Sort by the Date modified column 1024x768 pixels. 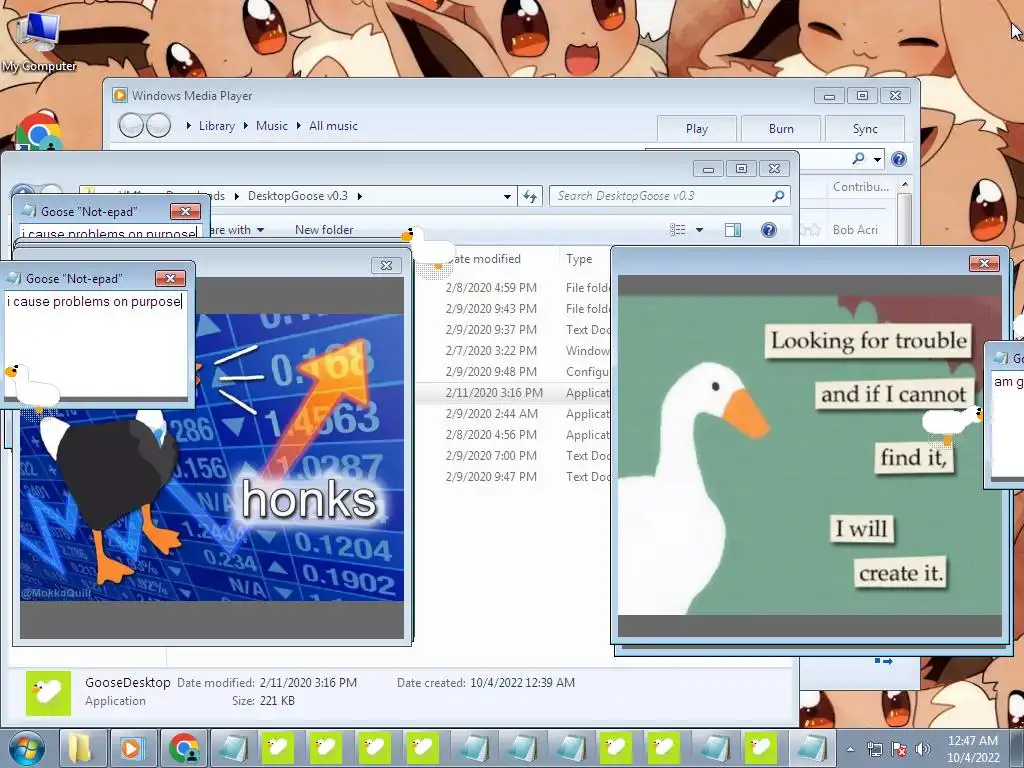point(486,259)
